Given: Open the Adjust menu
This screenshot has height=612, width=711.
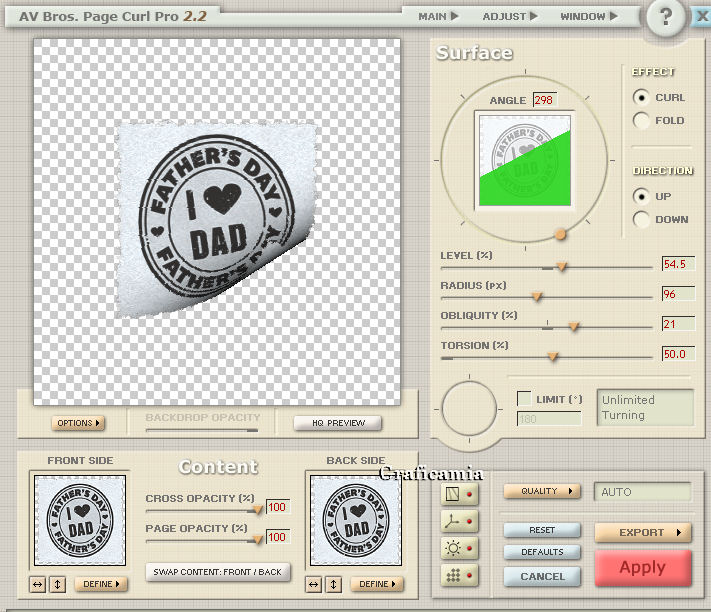Looking at the screenshot, I should [x=510, y=16].
